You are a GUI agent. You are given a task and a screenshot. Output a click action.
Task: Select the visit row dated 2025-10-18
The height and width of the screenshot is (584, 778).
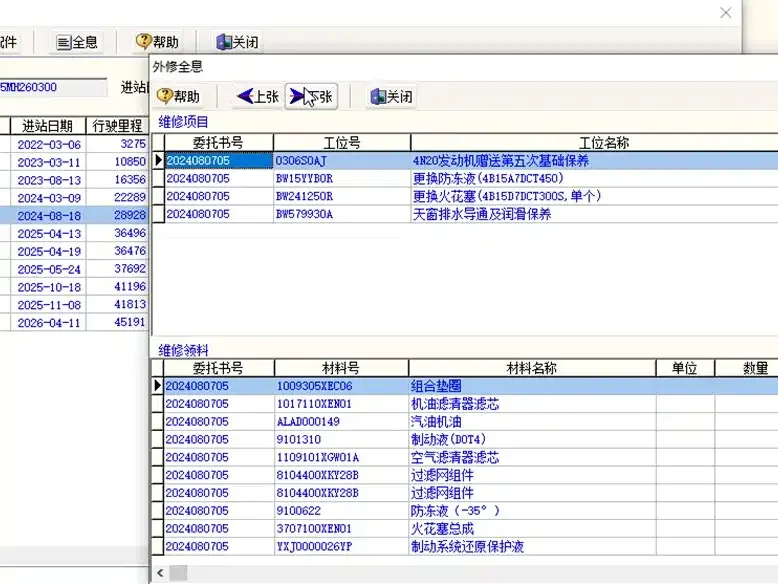(x=74, y=287)
